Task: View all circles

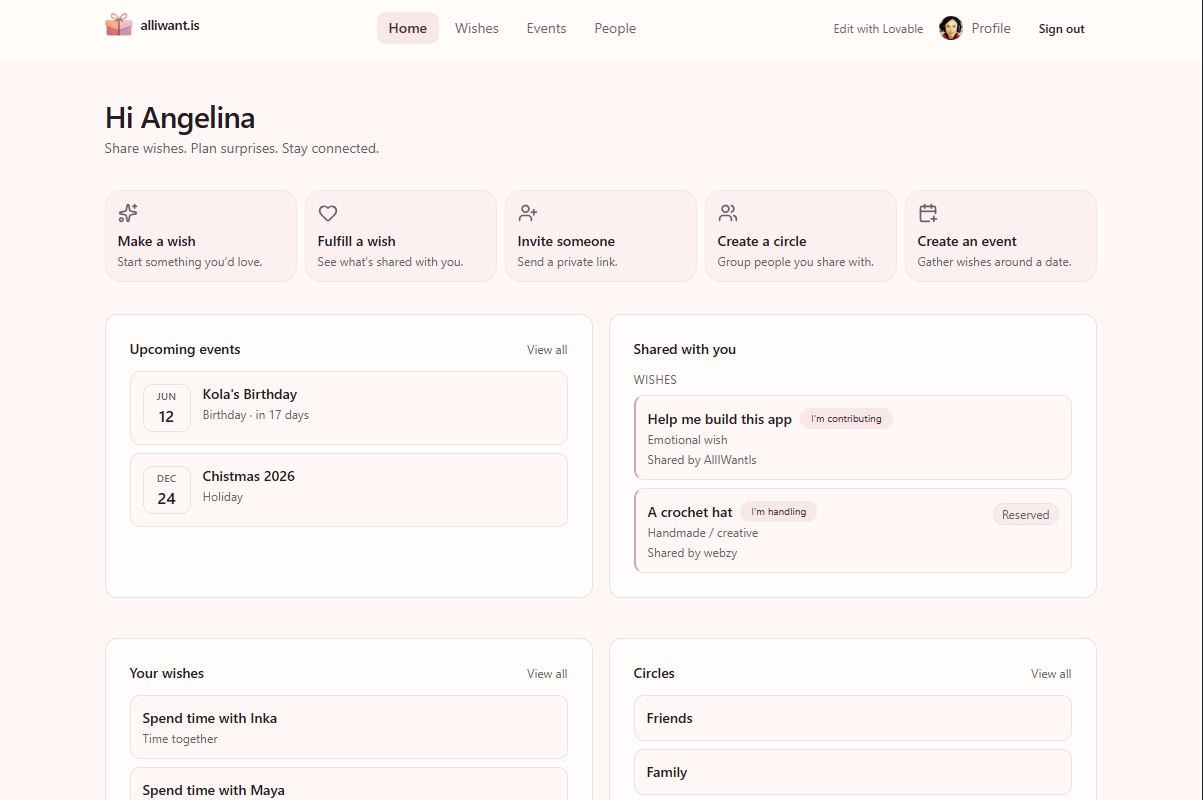Action: coord(1051,674)
